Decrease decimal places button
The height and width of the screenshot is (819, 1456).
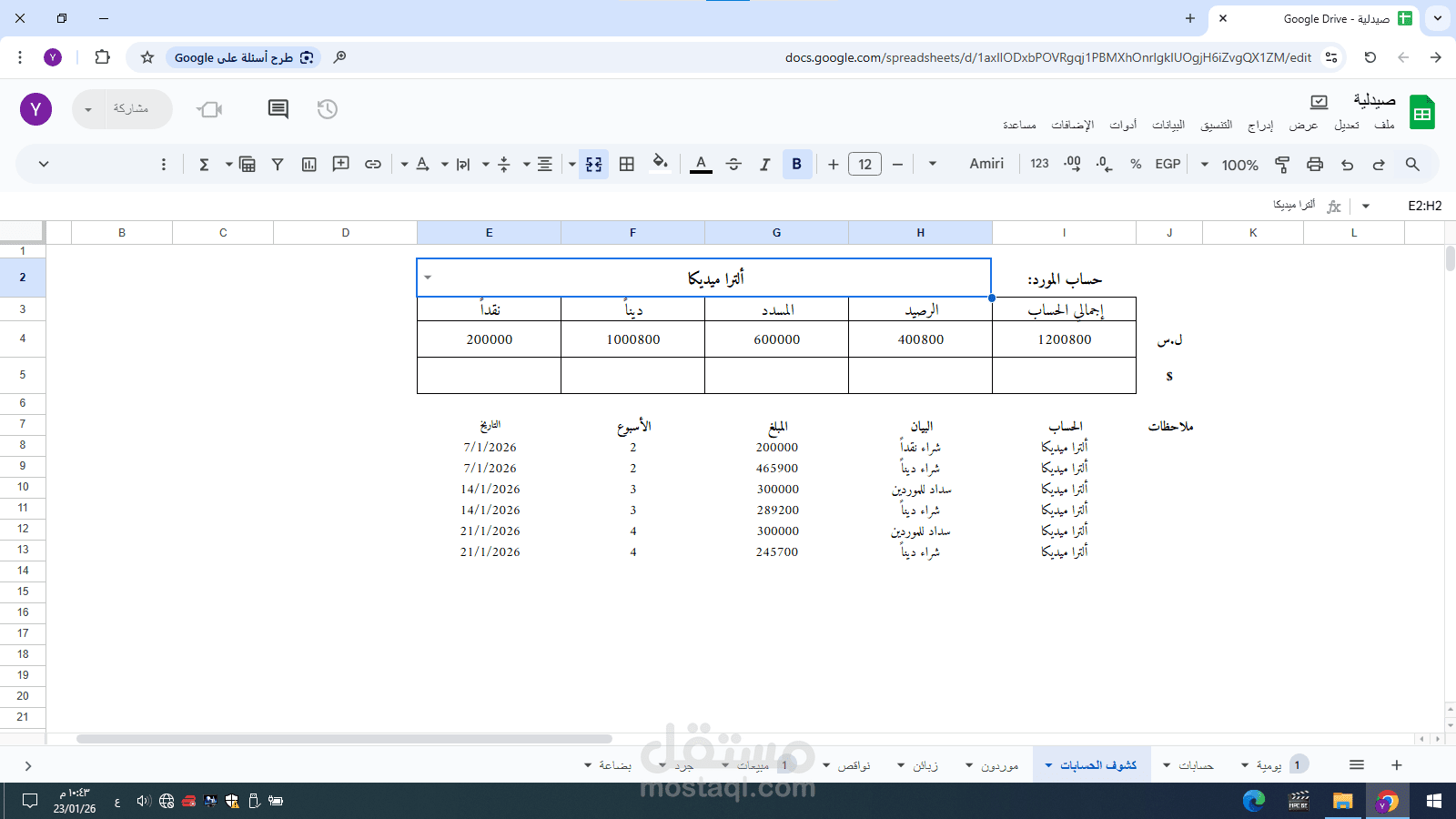1104,165
